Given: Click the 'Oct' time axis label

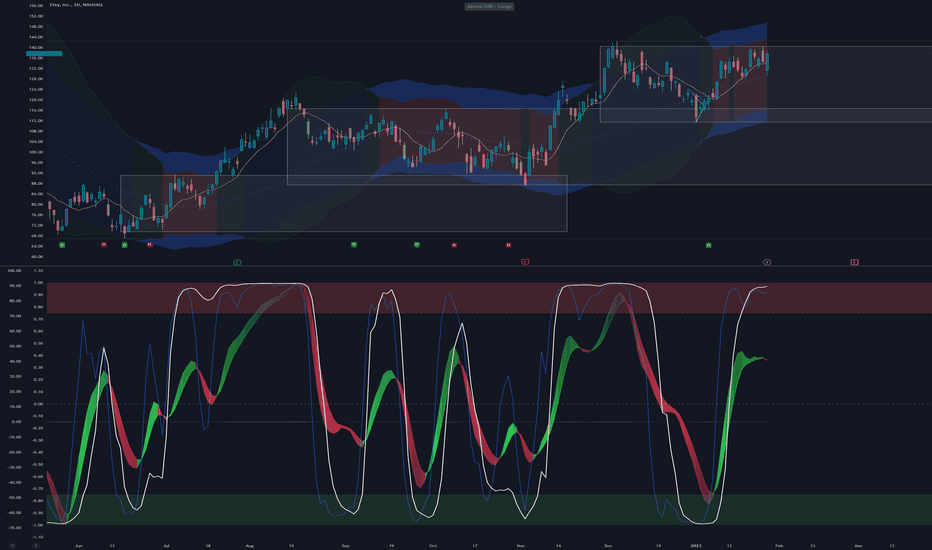Looking at the screenshot, I should 433,545.
